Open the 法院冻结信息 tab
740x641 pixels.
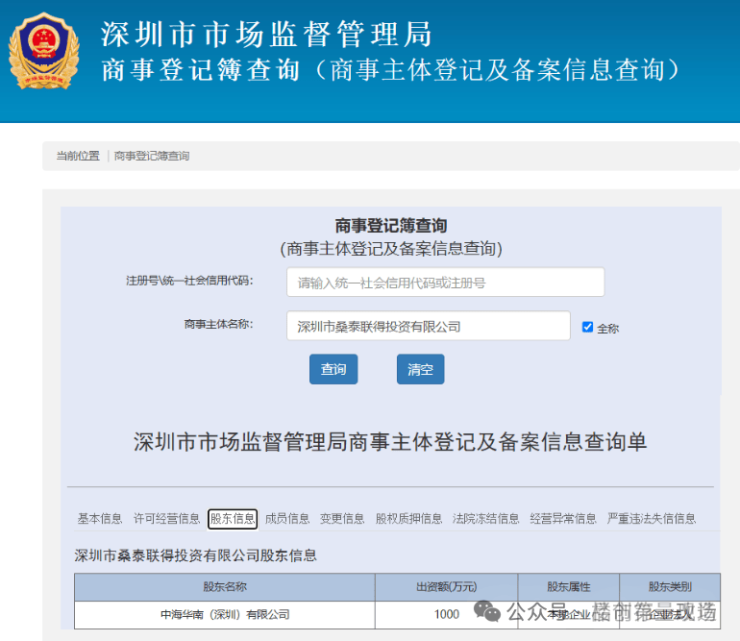point(486,519)
